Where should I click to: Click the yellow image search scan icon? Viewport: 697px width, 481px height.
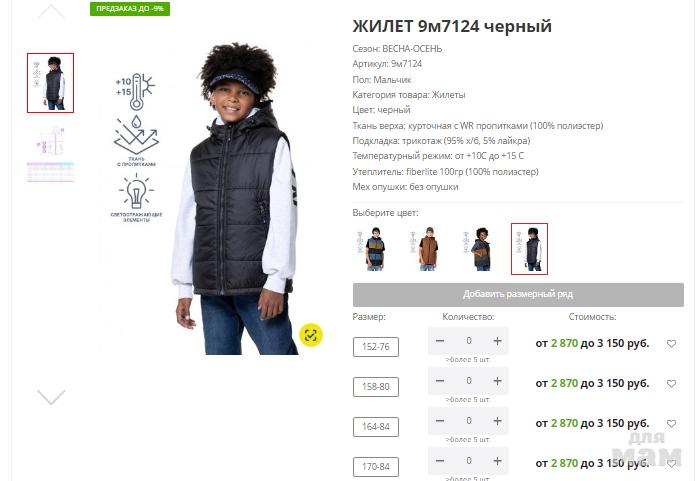[x=311, y=335]
